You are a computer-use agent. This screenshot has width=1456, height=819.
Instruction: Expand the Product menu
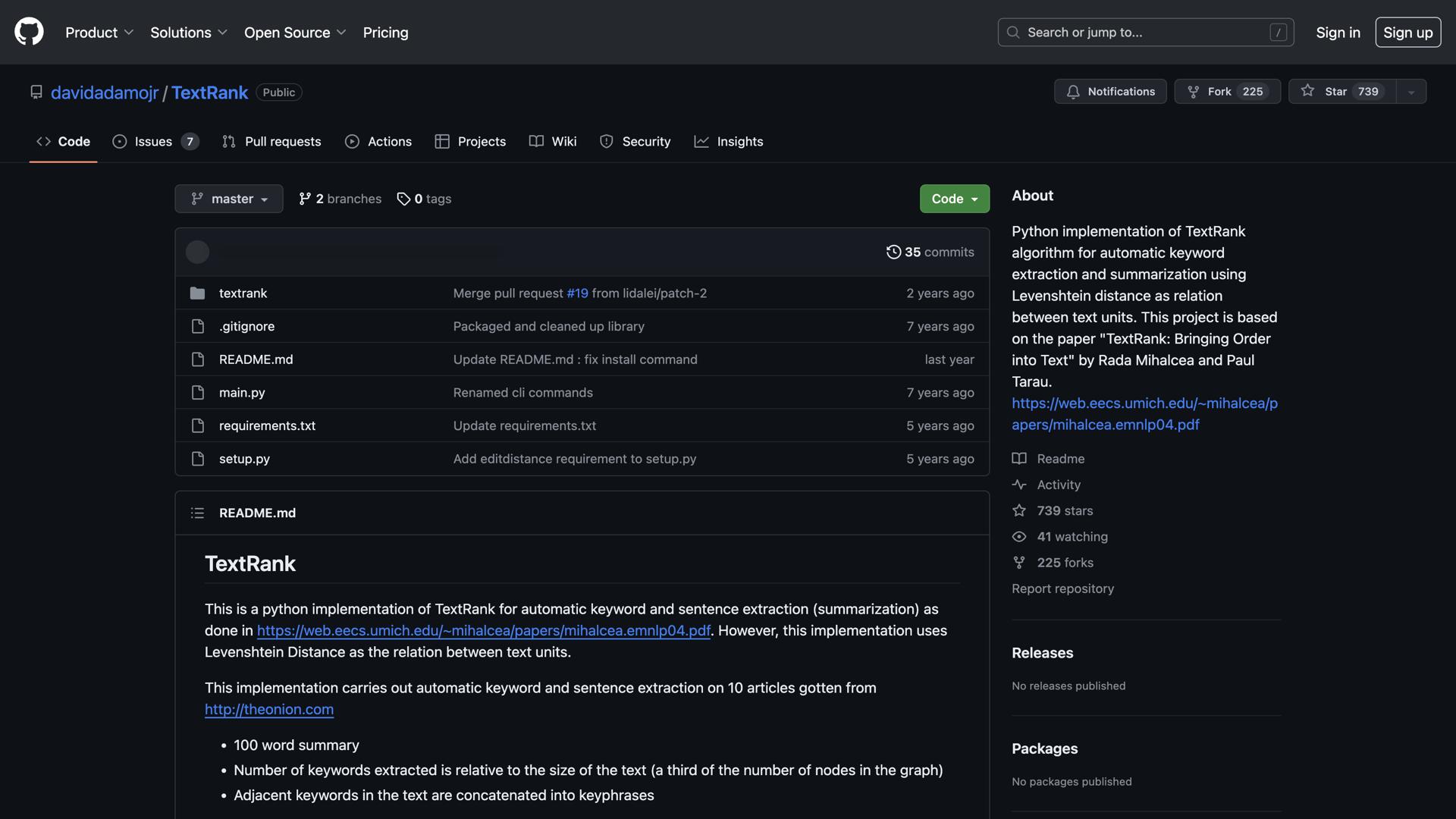click(x=99, y=33)
